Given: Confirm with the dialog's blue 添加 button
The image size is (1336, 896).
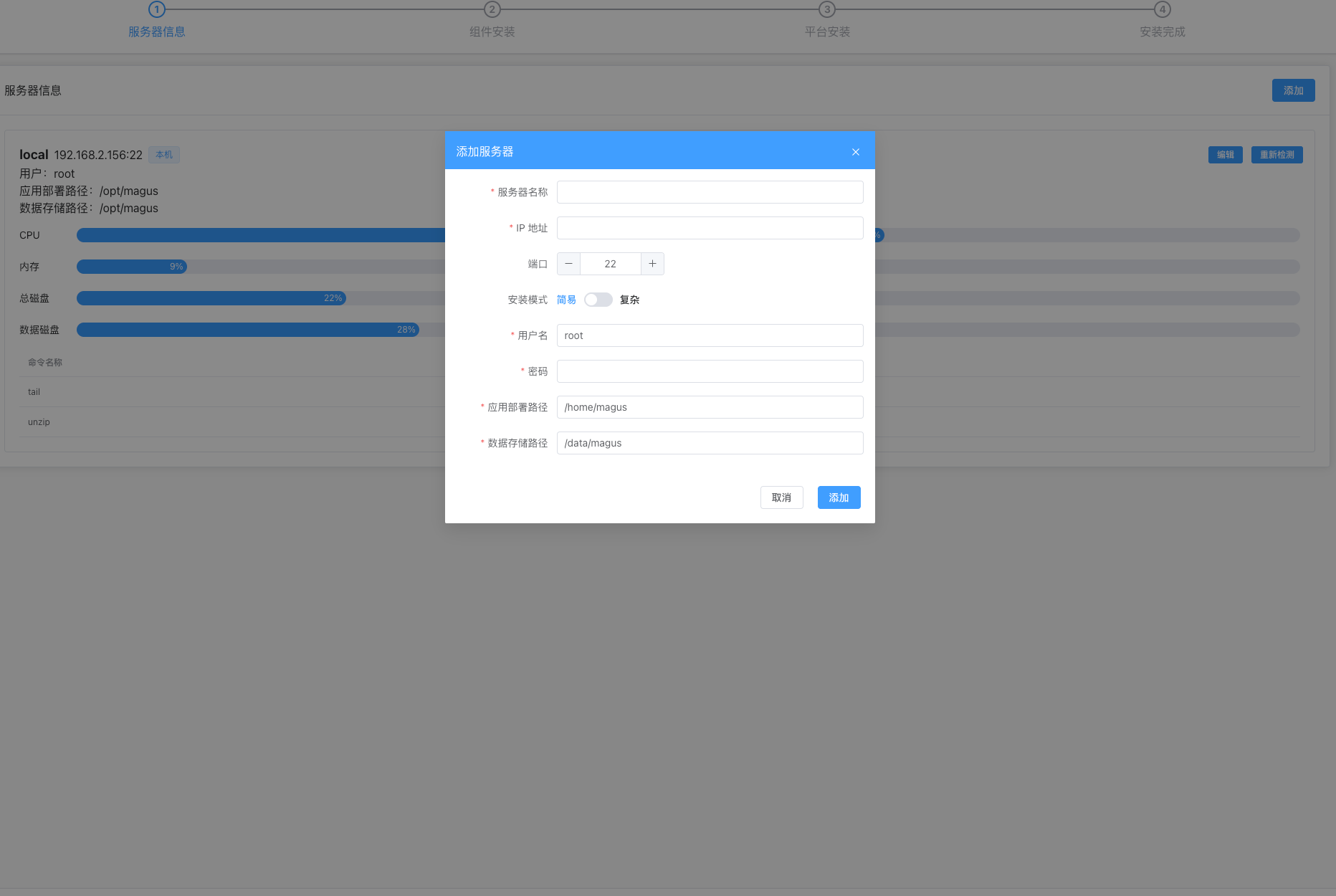Looking at the screenshot, I should (839, 497).
